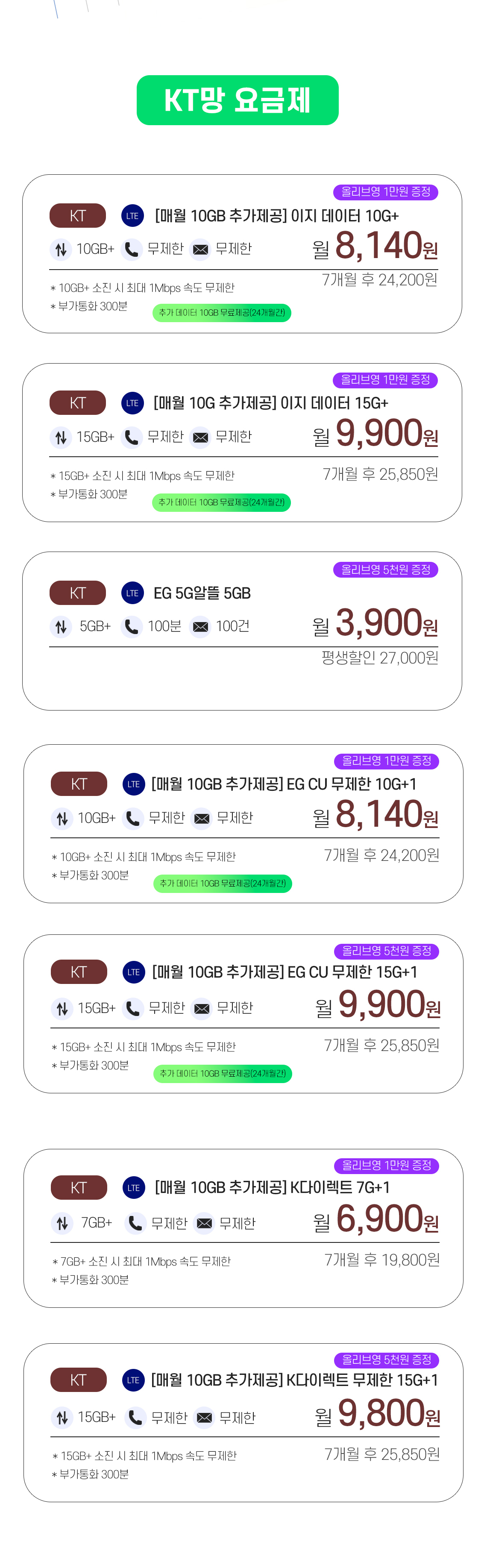
Task: Open the EG 5G알뜰 5GB plan title
Action: click(x=202, y=593)
